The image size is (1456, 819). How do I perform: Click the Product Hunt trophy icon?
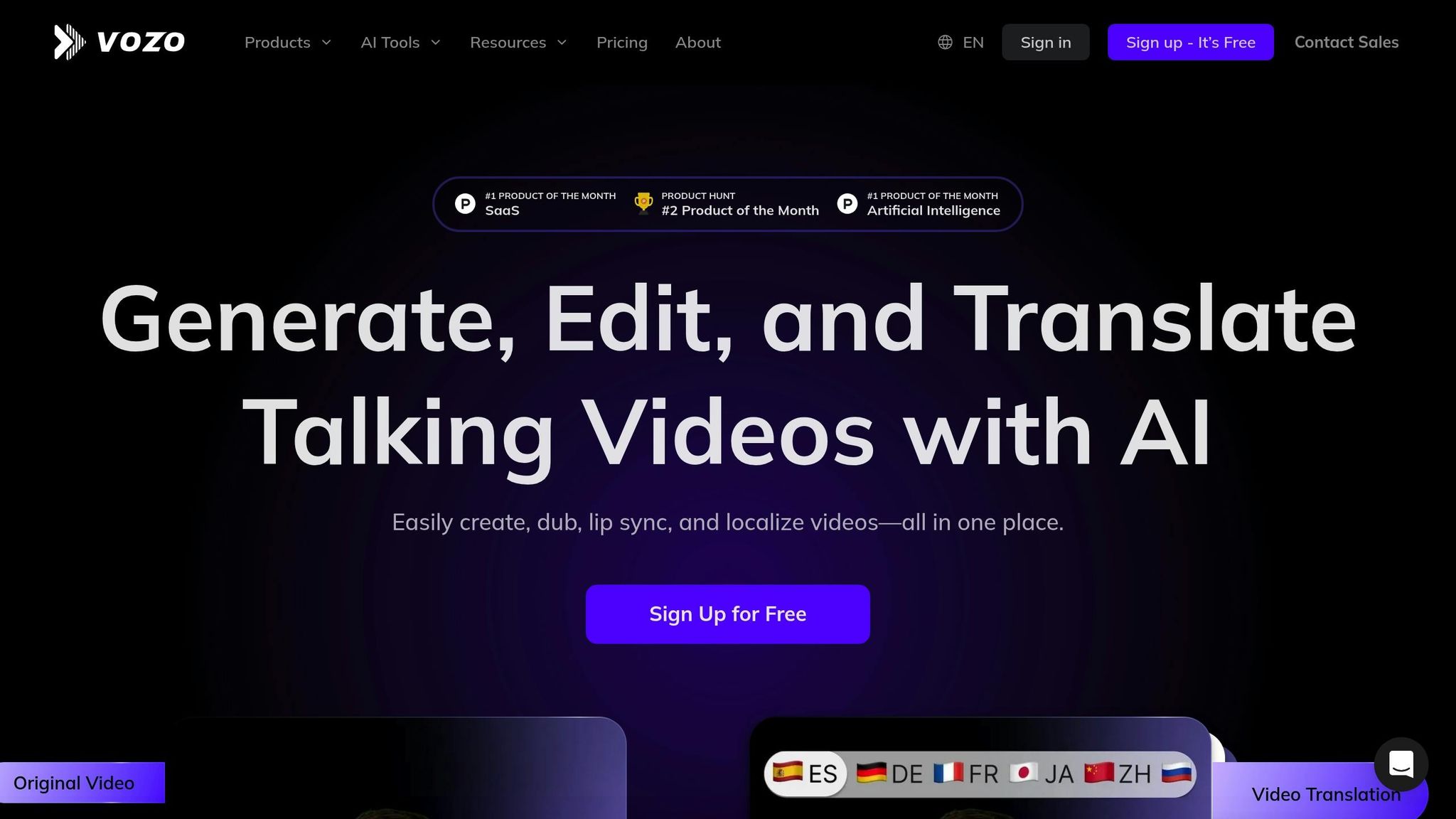643,203
